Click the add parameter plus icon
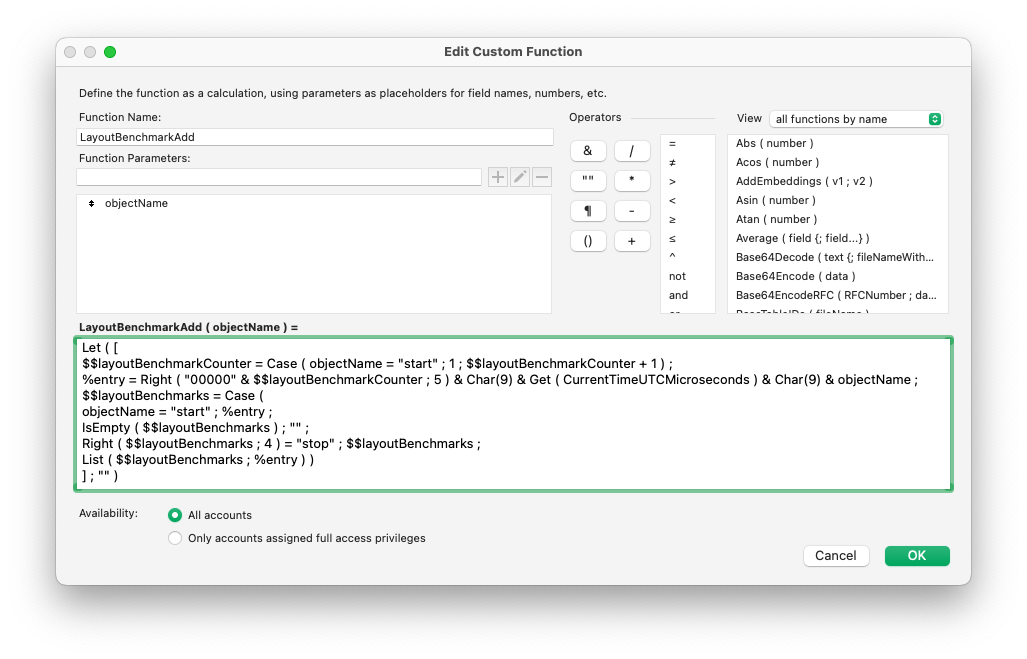This screenshot has height=659, width=1027. click(498, 177)
